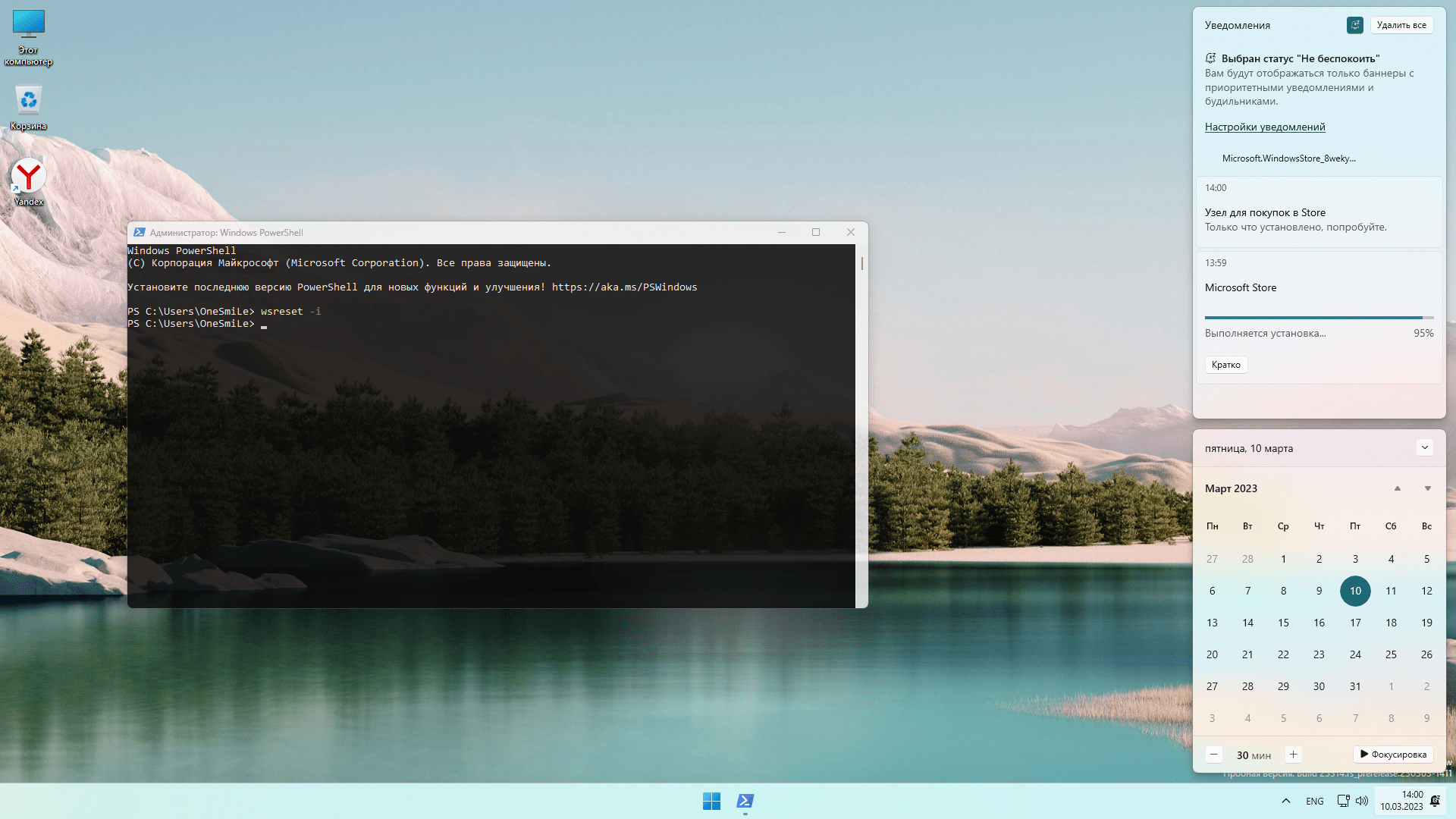Click the Март 2023 month header

(1231, 488)
